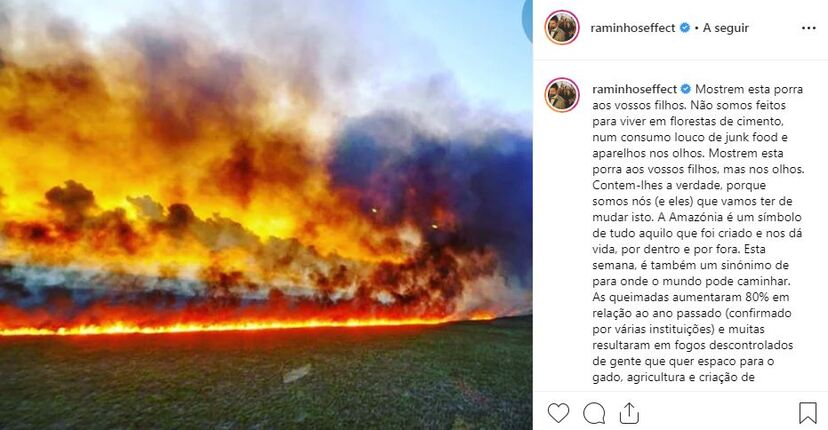Click the verified badge in the caption
828x430 pixels.
pos(686,89)
